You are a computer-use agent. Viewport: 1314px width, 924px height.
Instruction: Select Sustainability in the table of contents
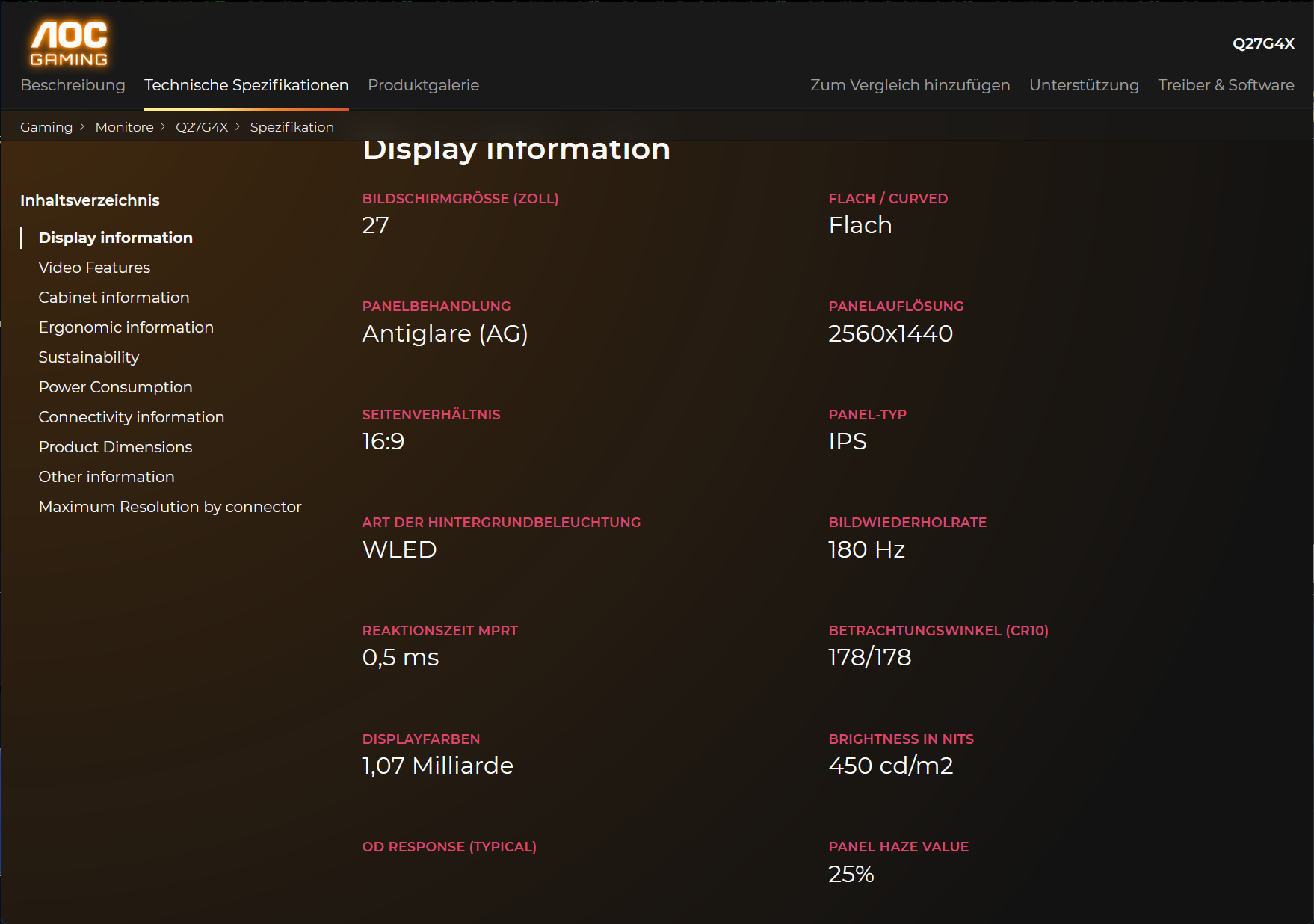click(x=88, y=357)
